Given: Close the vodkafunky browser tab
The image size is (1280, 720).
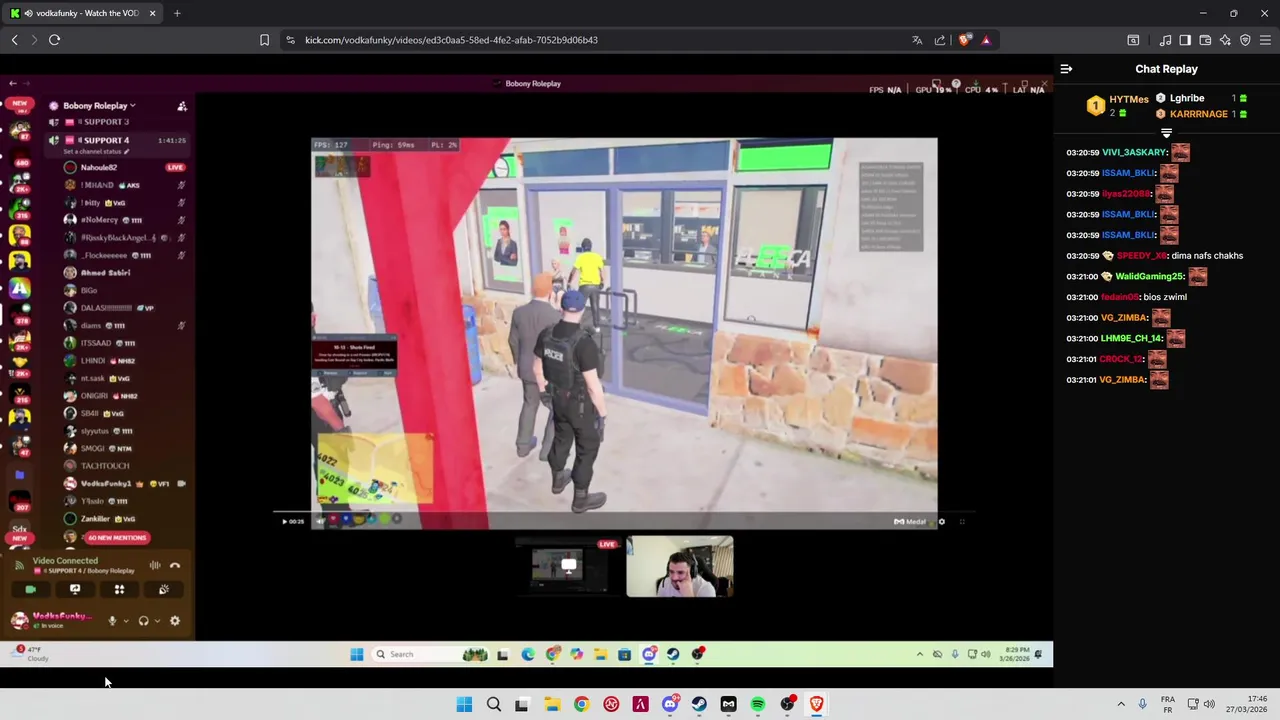Looking at the screenshot, I should 152,13.
